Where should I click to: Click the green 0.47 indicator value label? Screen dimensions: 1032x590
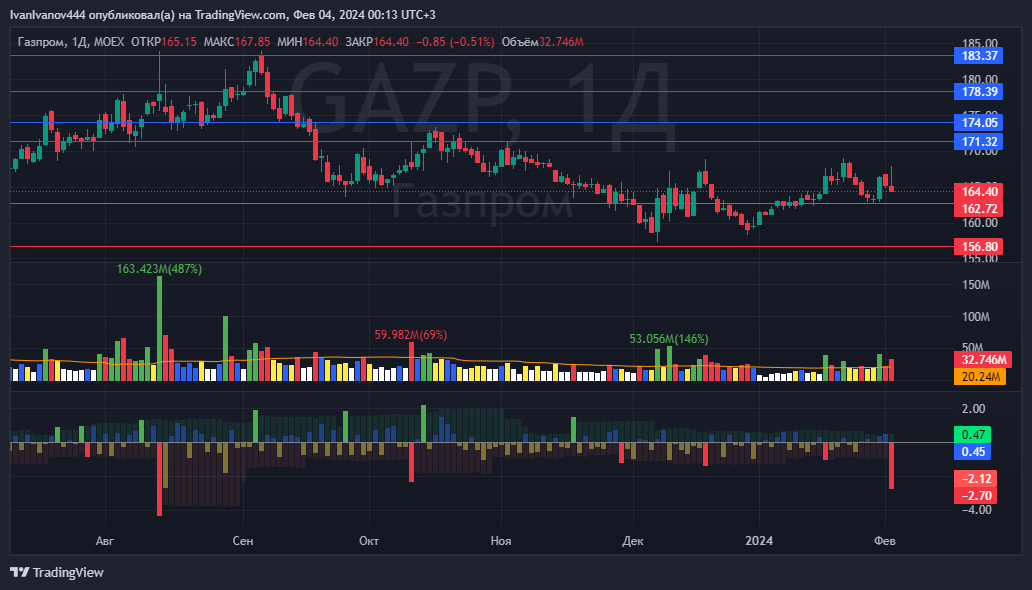972,435
